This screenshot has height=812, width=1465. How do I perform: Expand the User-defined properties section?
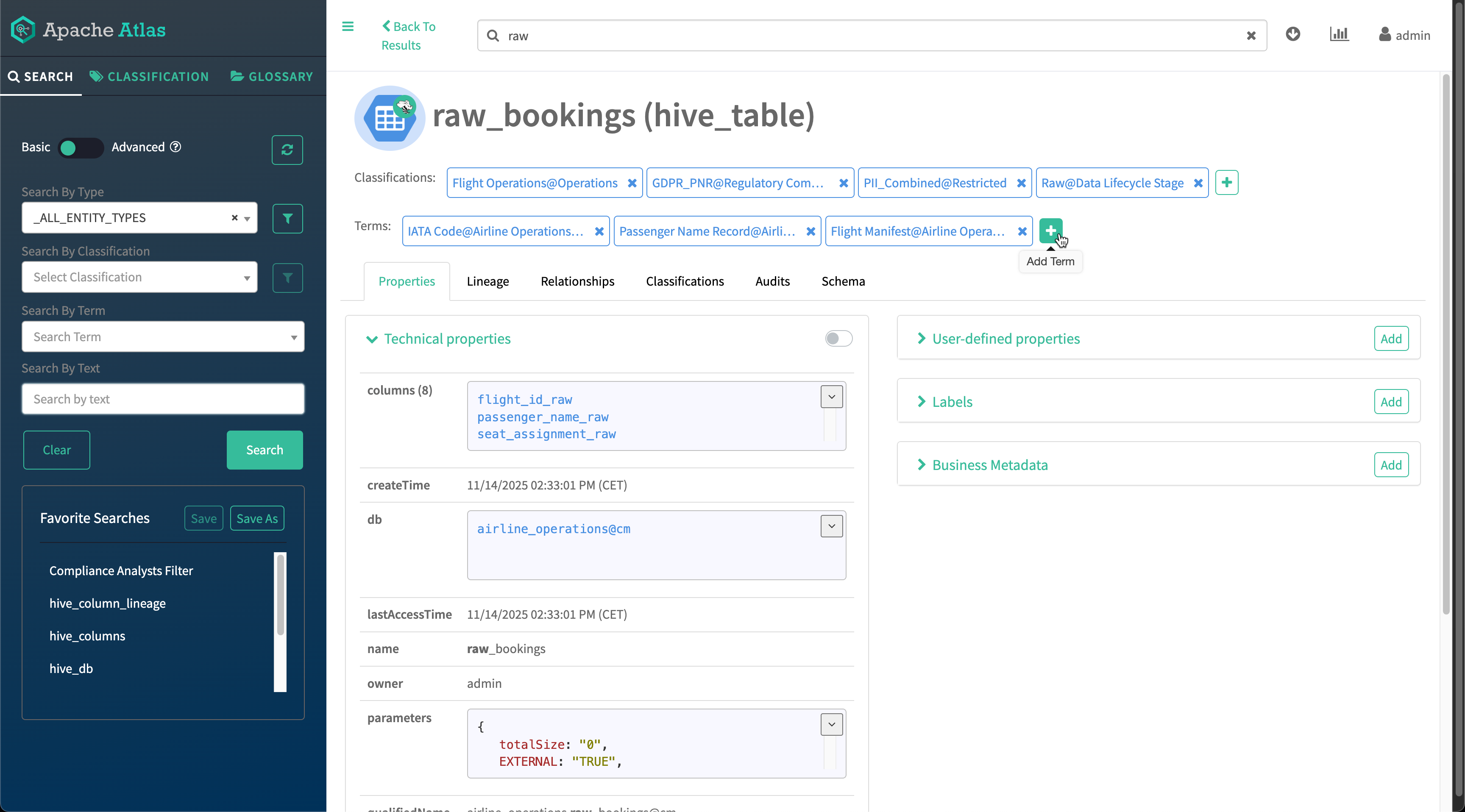1005,338
